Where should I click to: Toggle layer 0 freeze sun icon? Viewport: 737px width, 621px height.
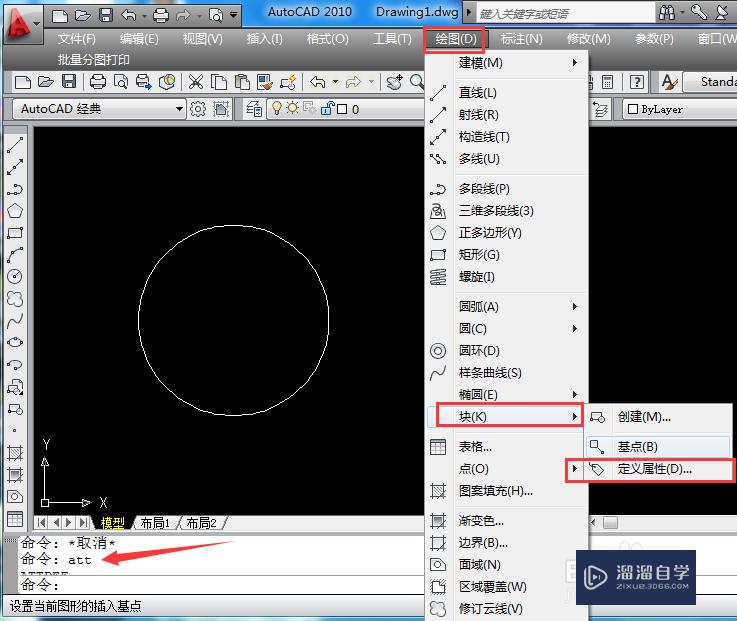[x=292, y=109]
